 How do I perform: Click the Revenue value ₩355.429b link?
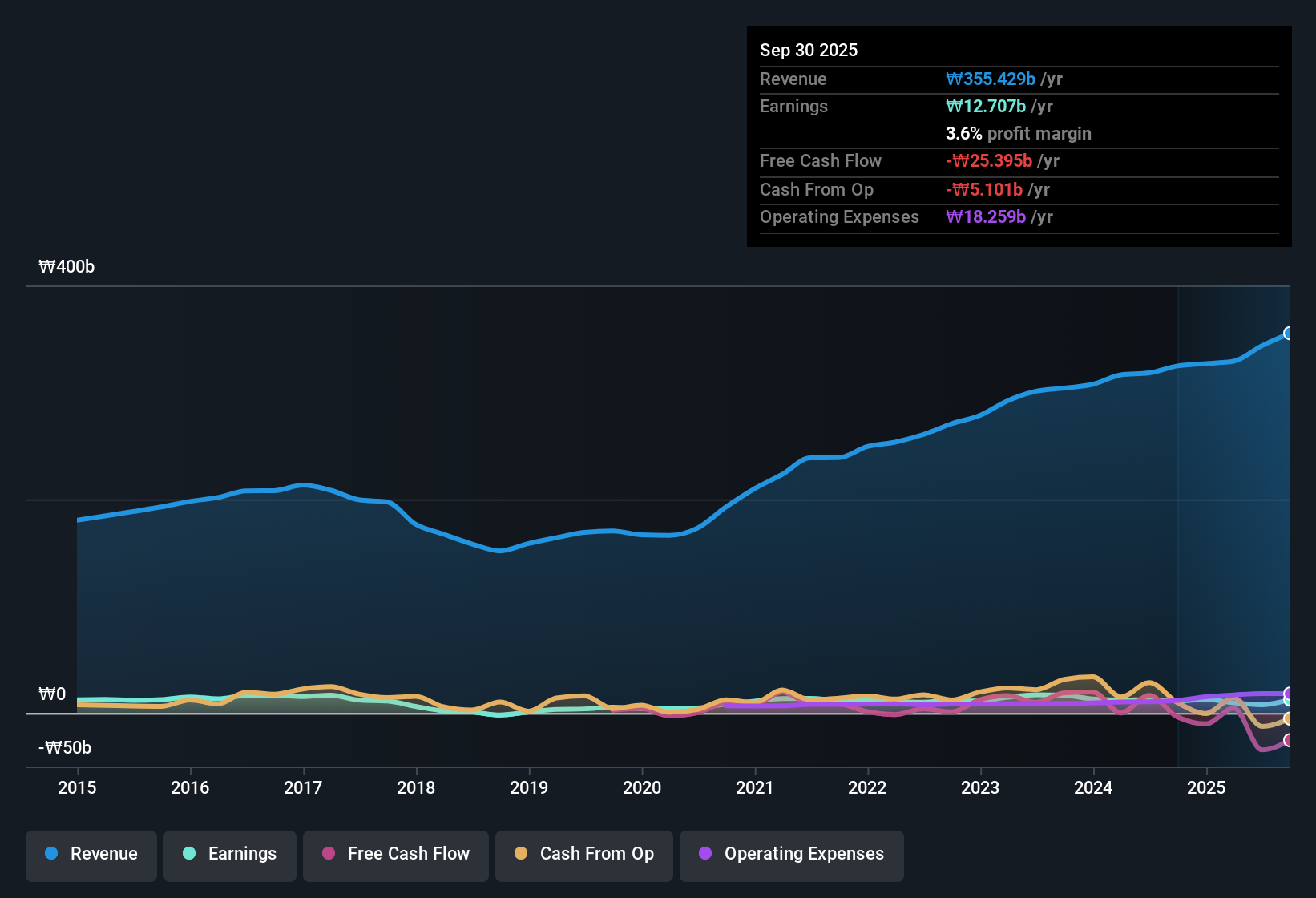(991, 79)
